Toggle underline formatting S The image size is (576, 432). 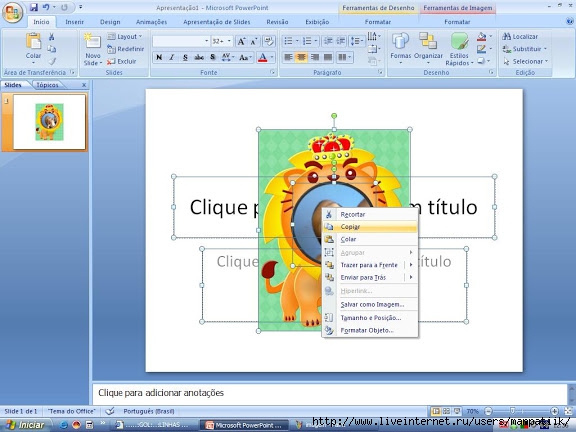(x=185, y=57)
